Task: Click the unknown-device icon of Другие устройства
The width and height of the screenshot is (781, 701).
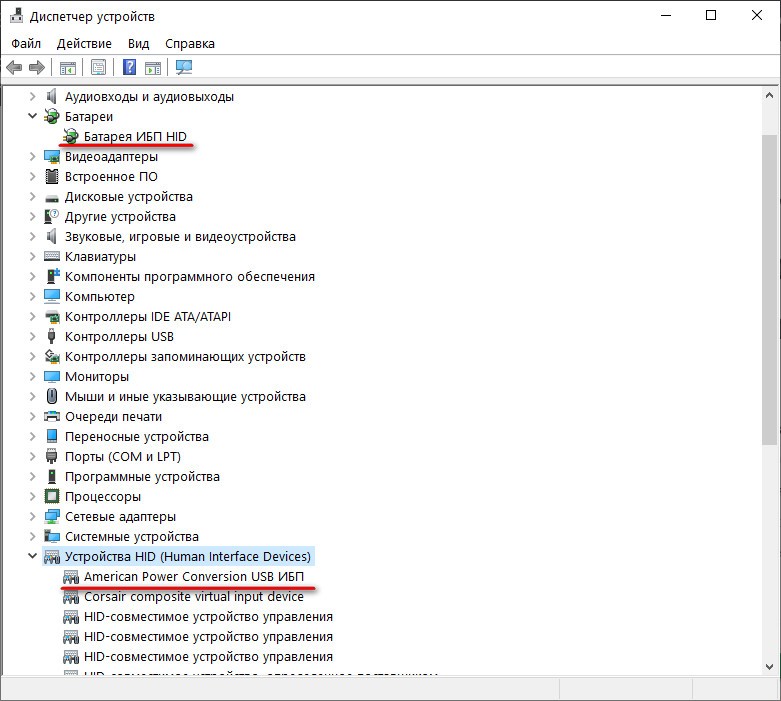Action: tap(51, 216)
